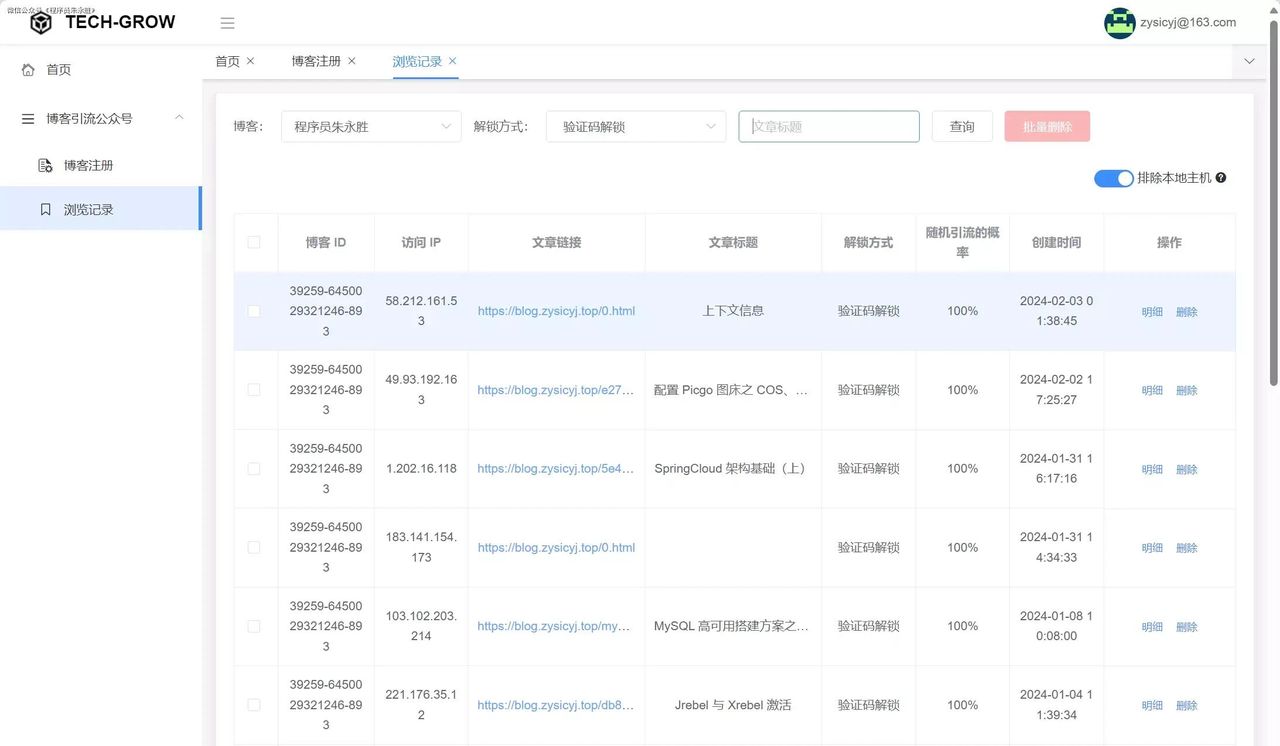Toggle the sidebar collapse hamburger icon
The image size is (1280, 746).
pyautogui.click(x=228, y=23)
